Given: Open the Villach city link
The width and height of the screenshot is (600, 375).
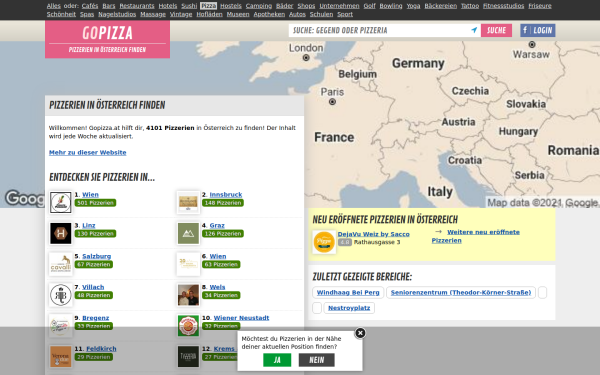Looking at the screenshot, I should click(x=93, y=287).
